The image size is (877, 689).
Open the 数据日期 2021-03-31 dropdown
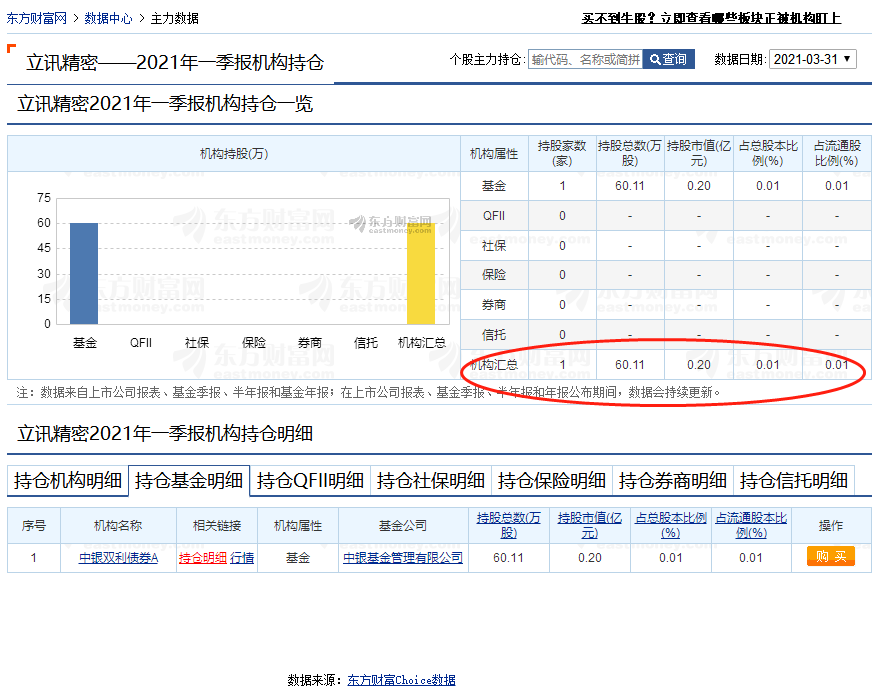click(x=813, y=59)
